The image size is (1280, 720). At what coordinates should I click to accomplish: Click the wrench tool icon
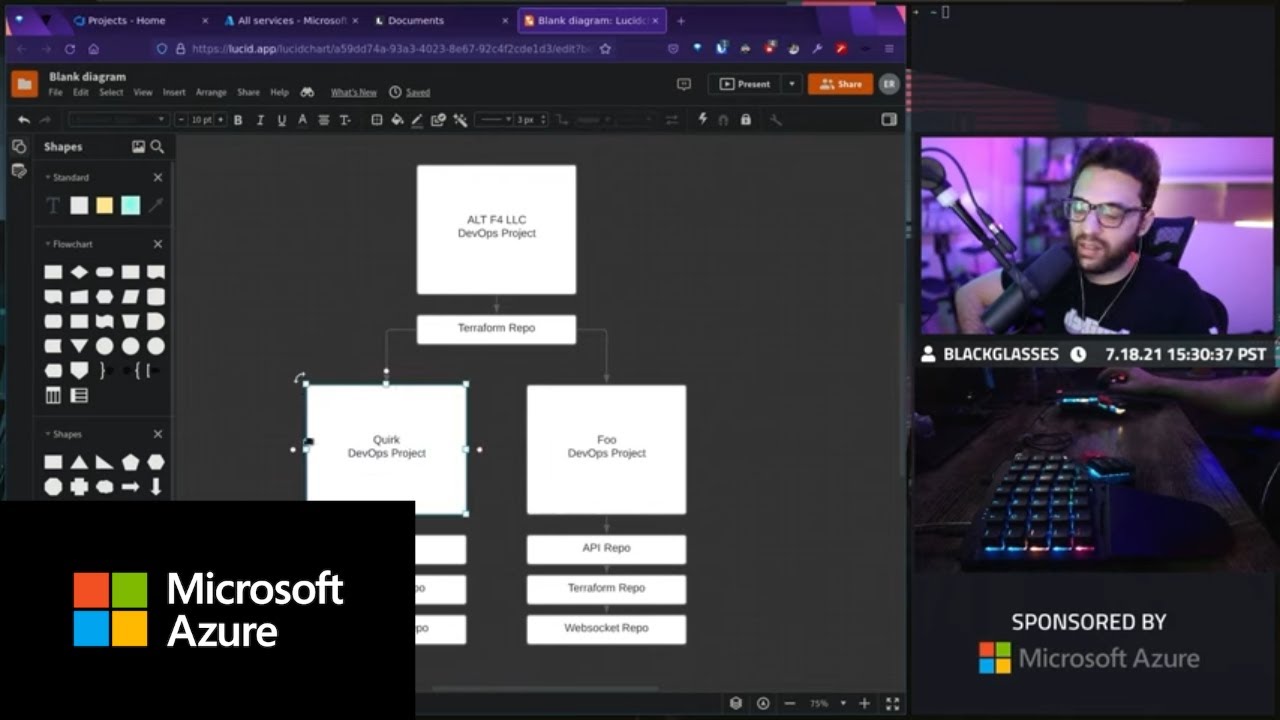(775, 120)
